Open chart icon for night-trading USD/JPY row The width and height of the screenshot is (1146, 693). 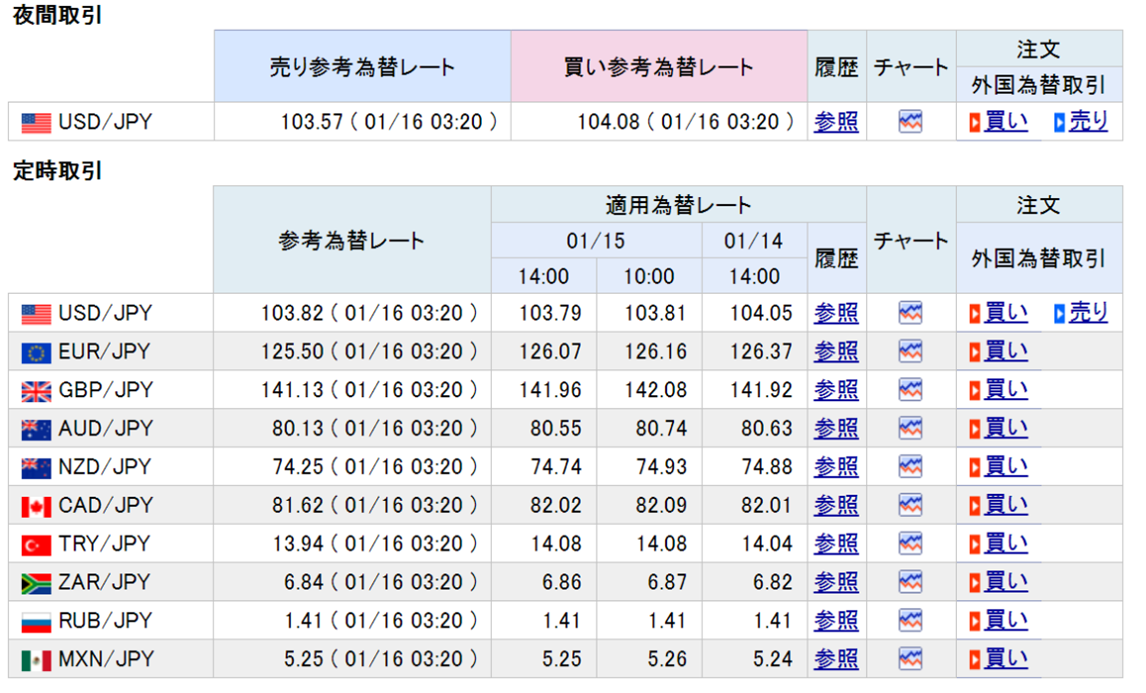coord(910,121)
